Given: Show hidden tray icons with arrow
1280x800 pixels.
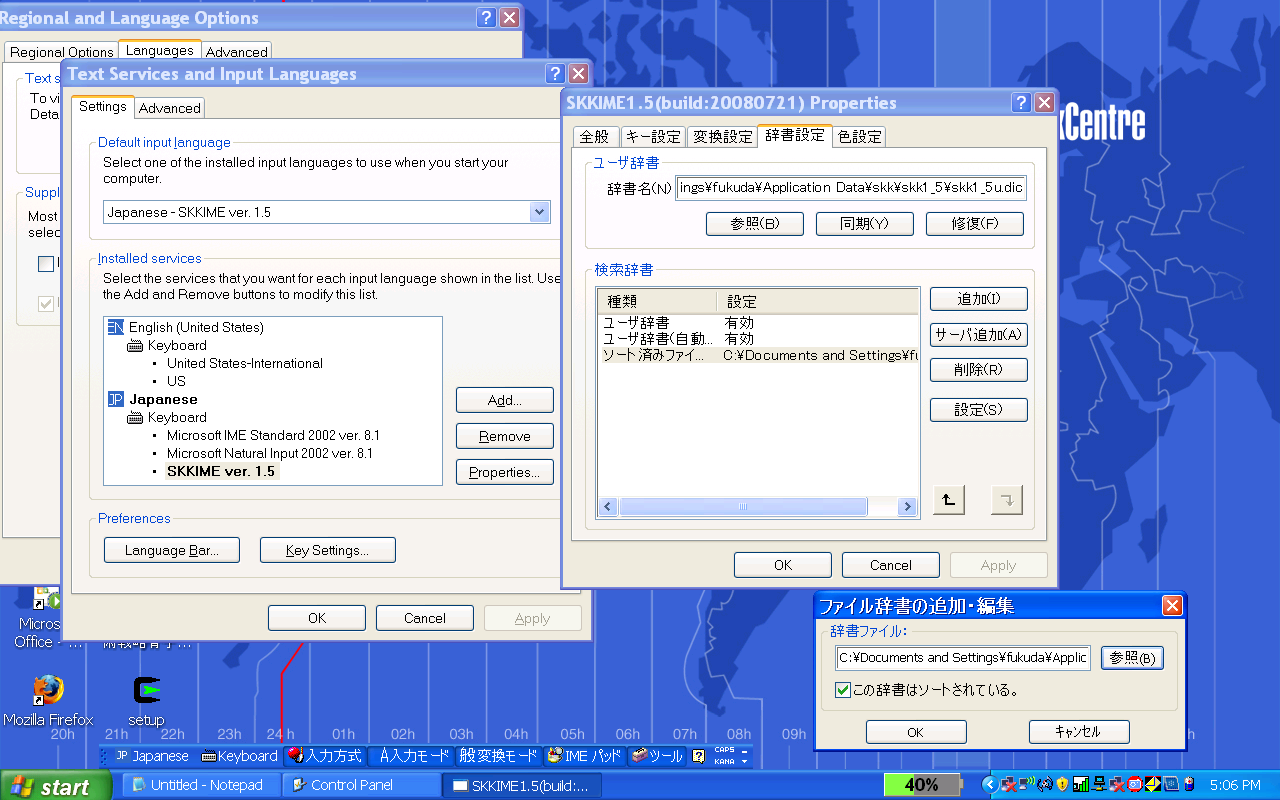Looking at the screenshot, I should pyautogui.click(x=991, y=785).
